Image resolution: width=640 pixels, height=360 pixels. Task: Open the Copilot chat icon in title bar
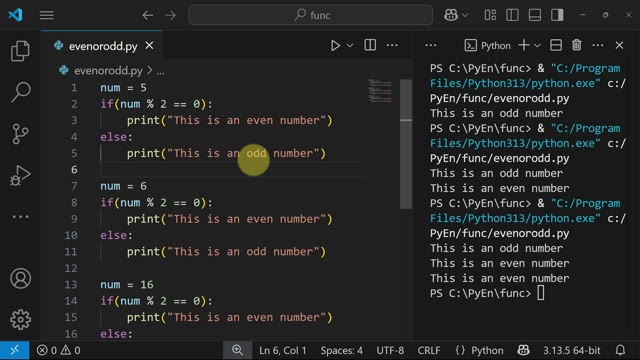[x=451, y=15]
